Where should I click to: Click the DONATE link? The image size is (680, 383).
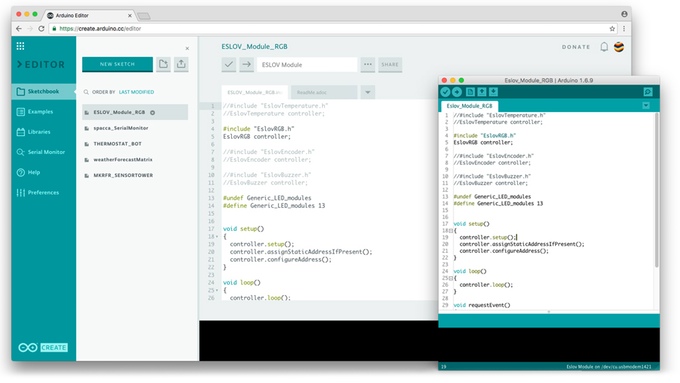coord(576,47)
